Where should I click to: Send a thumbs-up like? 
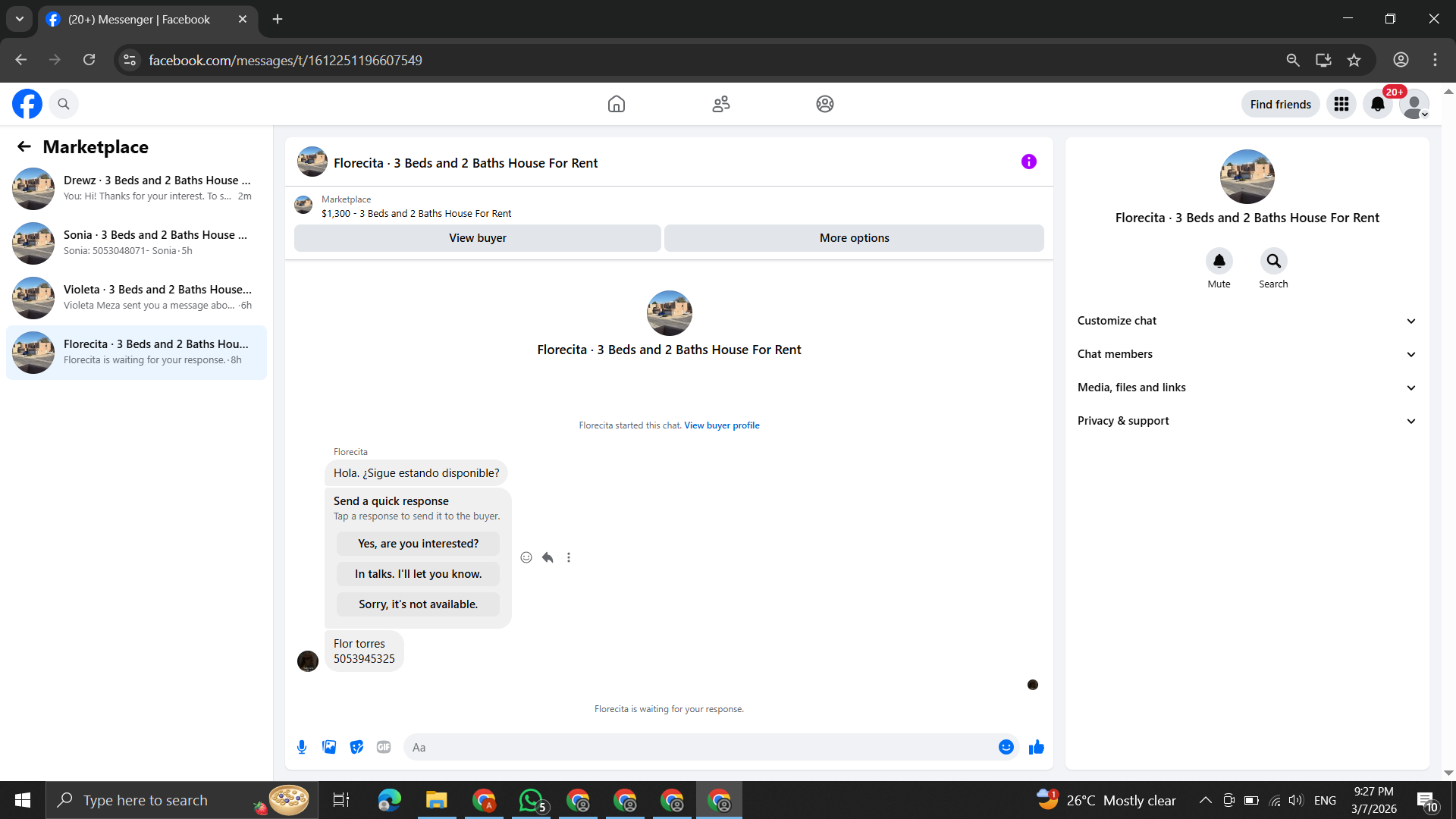pyautogui.click(x=1037, y=747)
